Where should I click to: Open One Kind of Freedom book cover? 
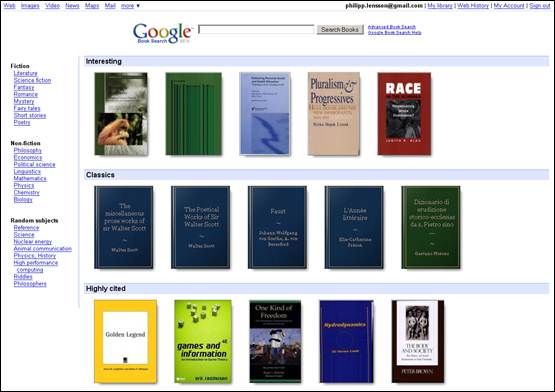coord(275,341)
